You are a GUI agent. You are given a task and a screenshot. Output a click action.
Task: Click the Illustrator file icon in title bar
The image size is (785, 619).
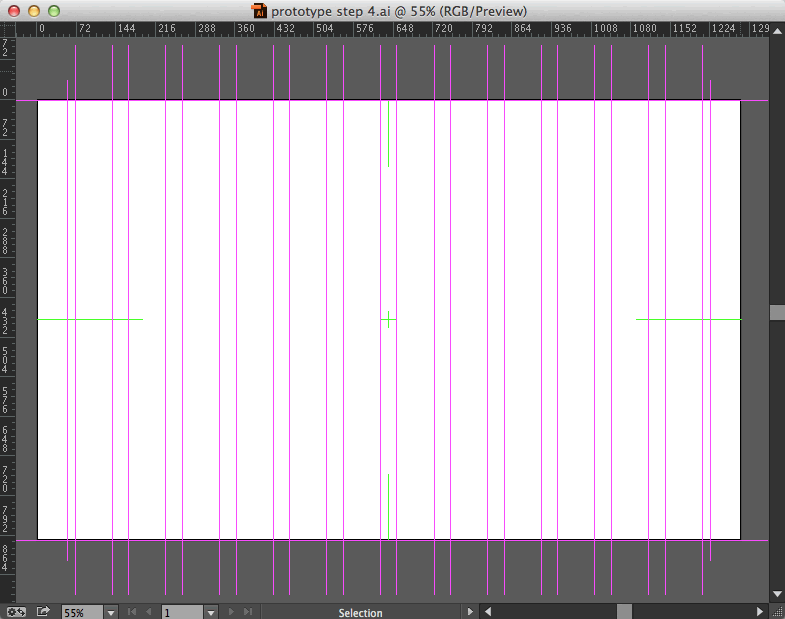(260, 10)
